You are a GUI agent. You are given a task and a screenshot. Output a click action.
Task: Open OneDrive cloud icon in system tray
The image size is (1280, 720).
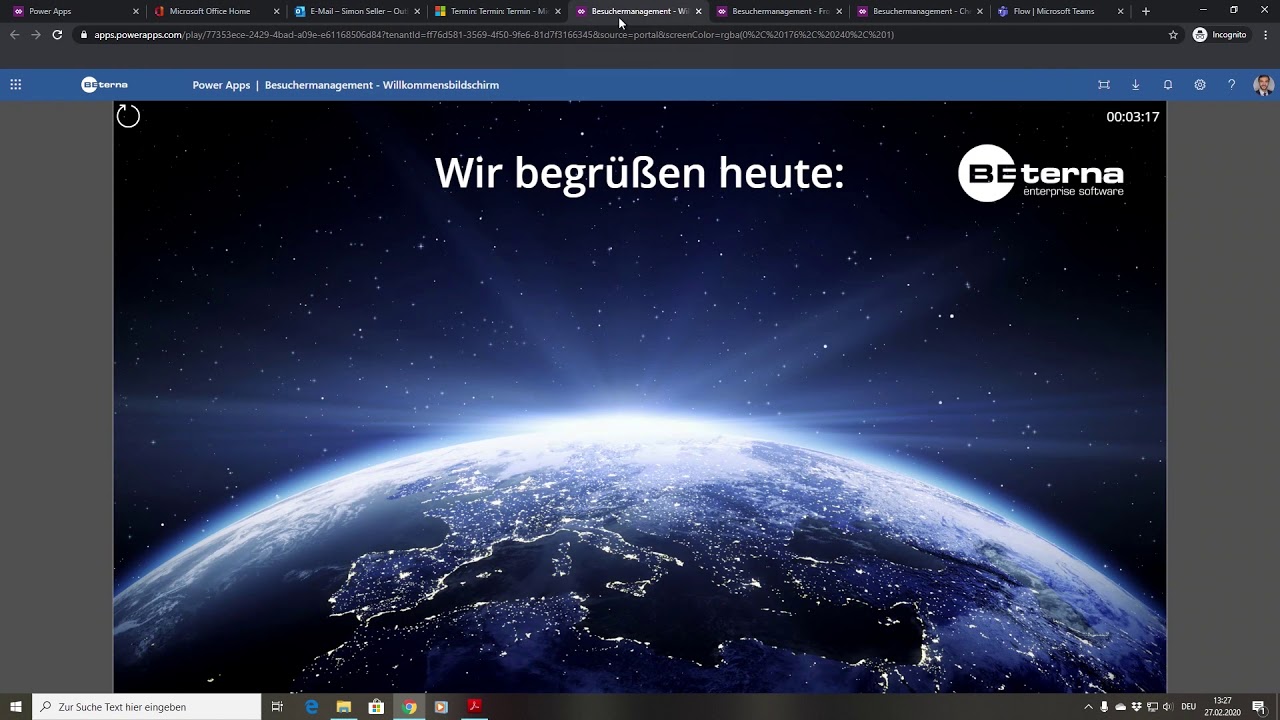point(1120,707)
